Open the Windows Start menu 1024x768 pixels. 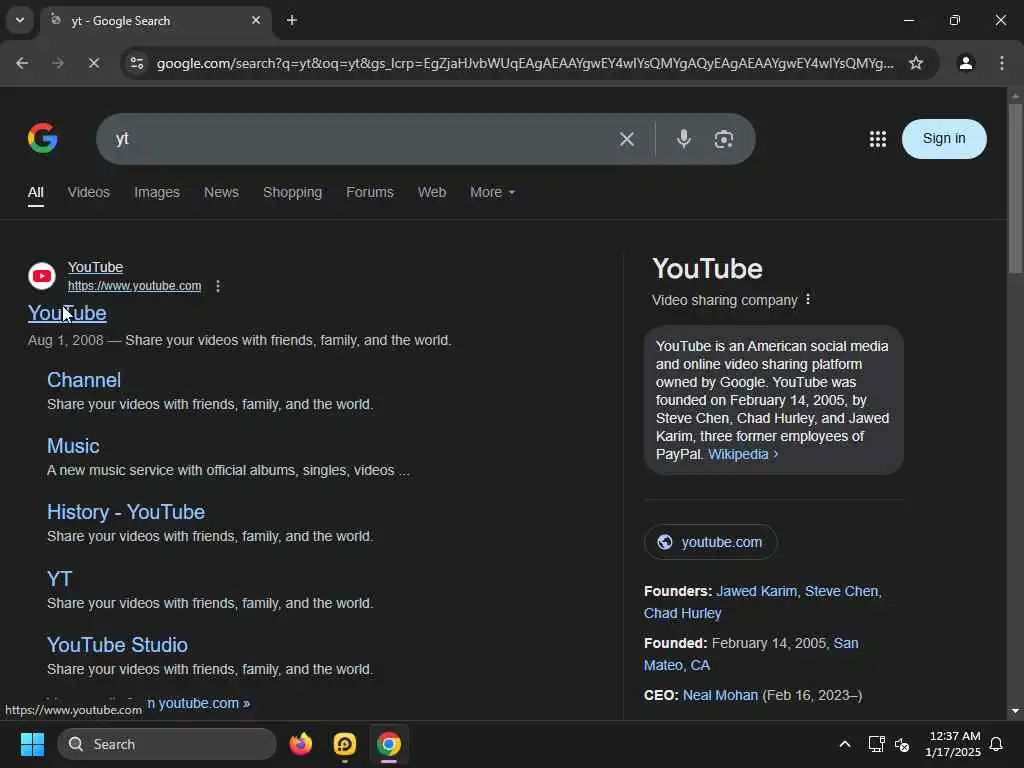[32, 744]
